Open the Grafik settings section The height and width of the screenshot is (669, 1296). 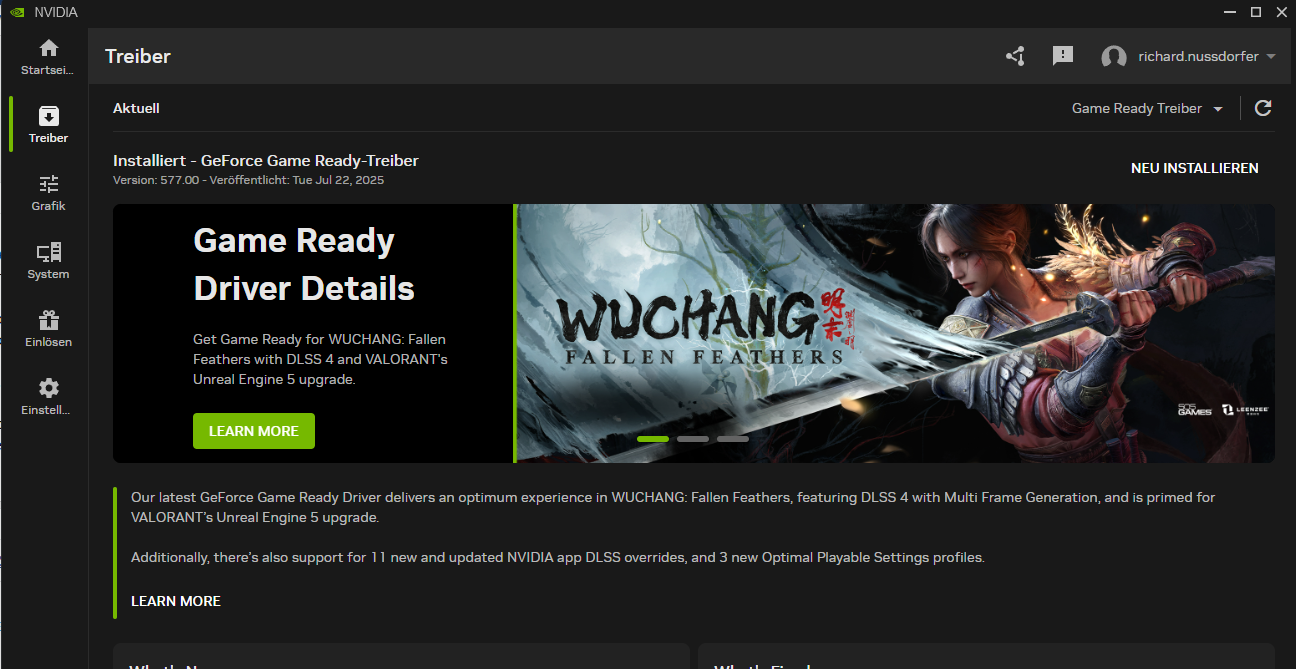point(48,193)
